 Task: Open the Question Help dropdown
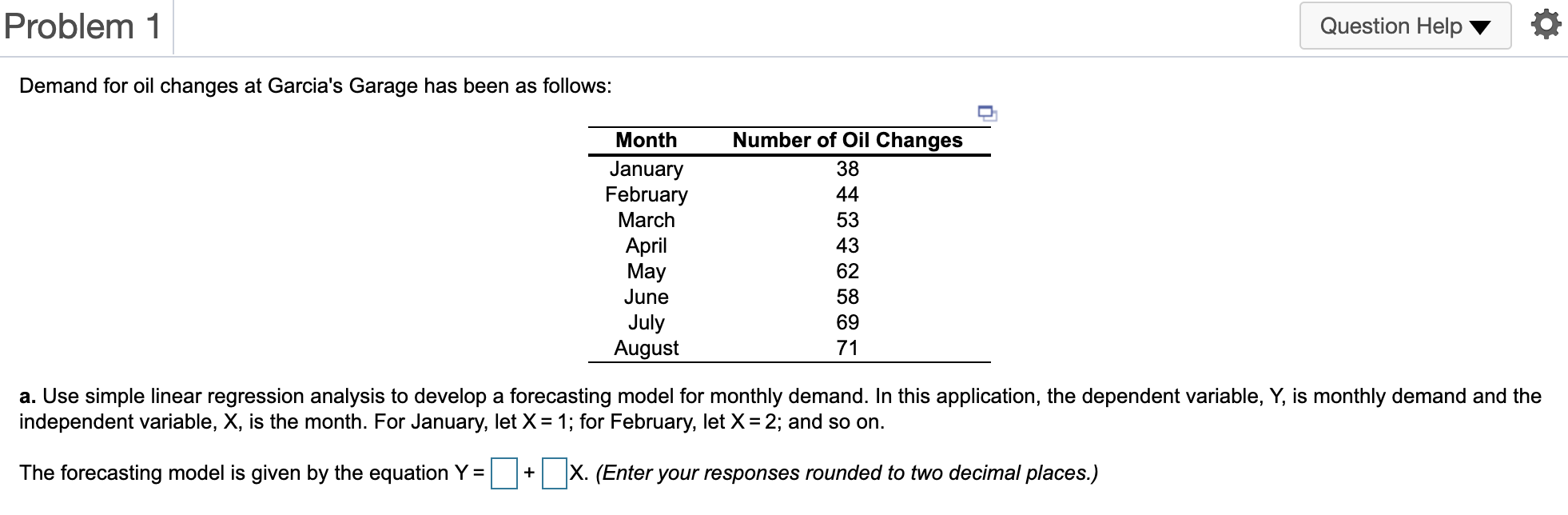point(1404,26)
